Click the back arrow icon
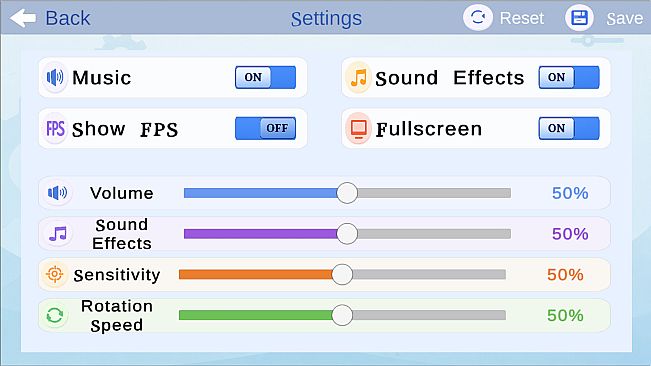Image resolution: width=651 pixels, height=366 pixels. tap(23, 18)
